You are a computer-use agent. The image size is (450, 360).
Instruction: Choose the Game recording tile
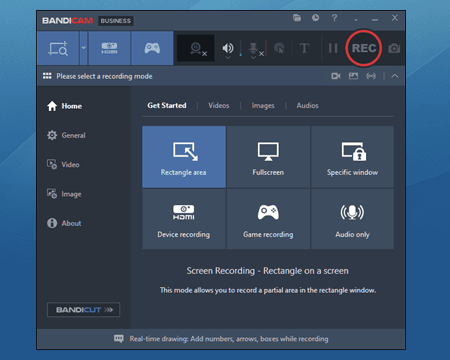point(268,219)
